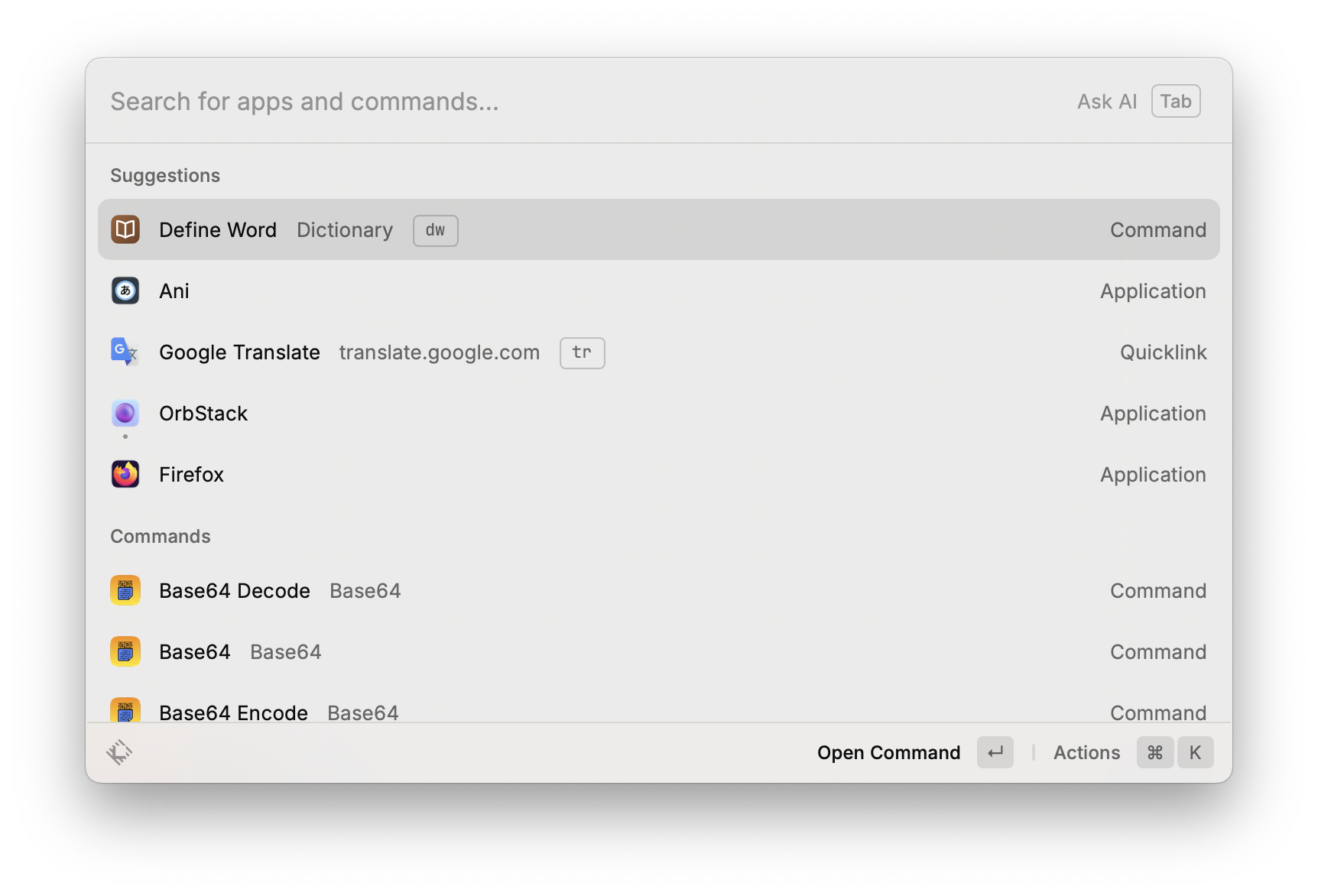Click the Ani application icon
This screenshot has width=1318, height=896.
[x=125, y=291]
